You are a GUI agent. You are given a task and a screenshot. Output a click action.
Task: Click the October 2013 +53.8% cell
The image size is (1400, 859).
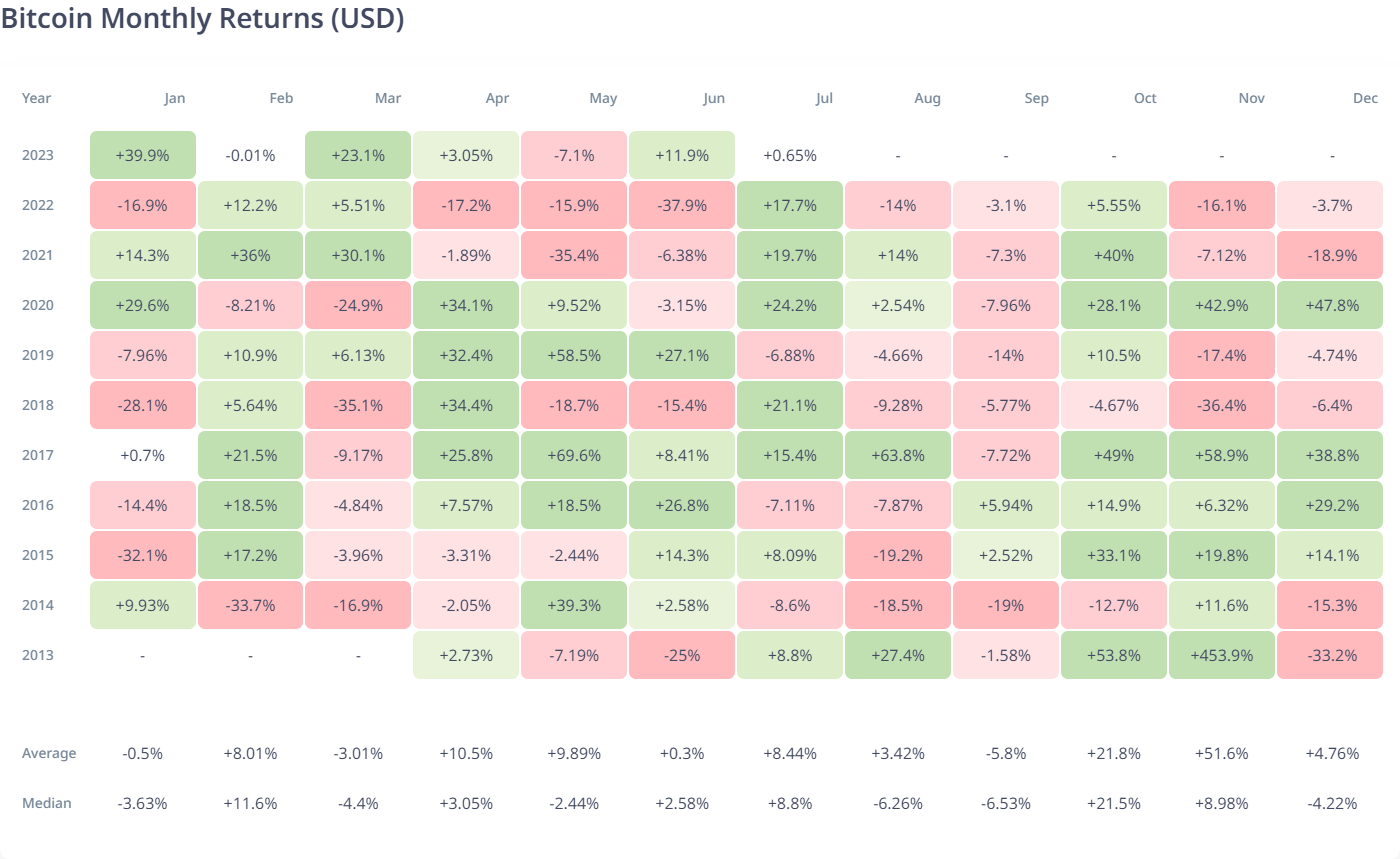[1113, 655]
